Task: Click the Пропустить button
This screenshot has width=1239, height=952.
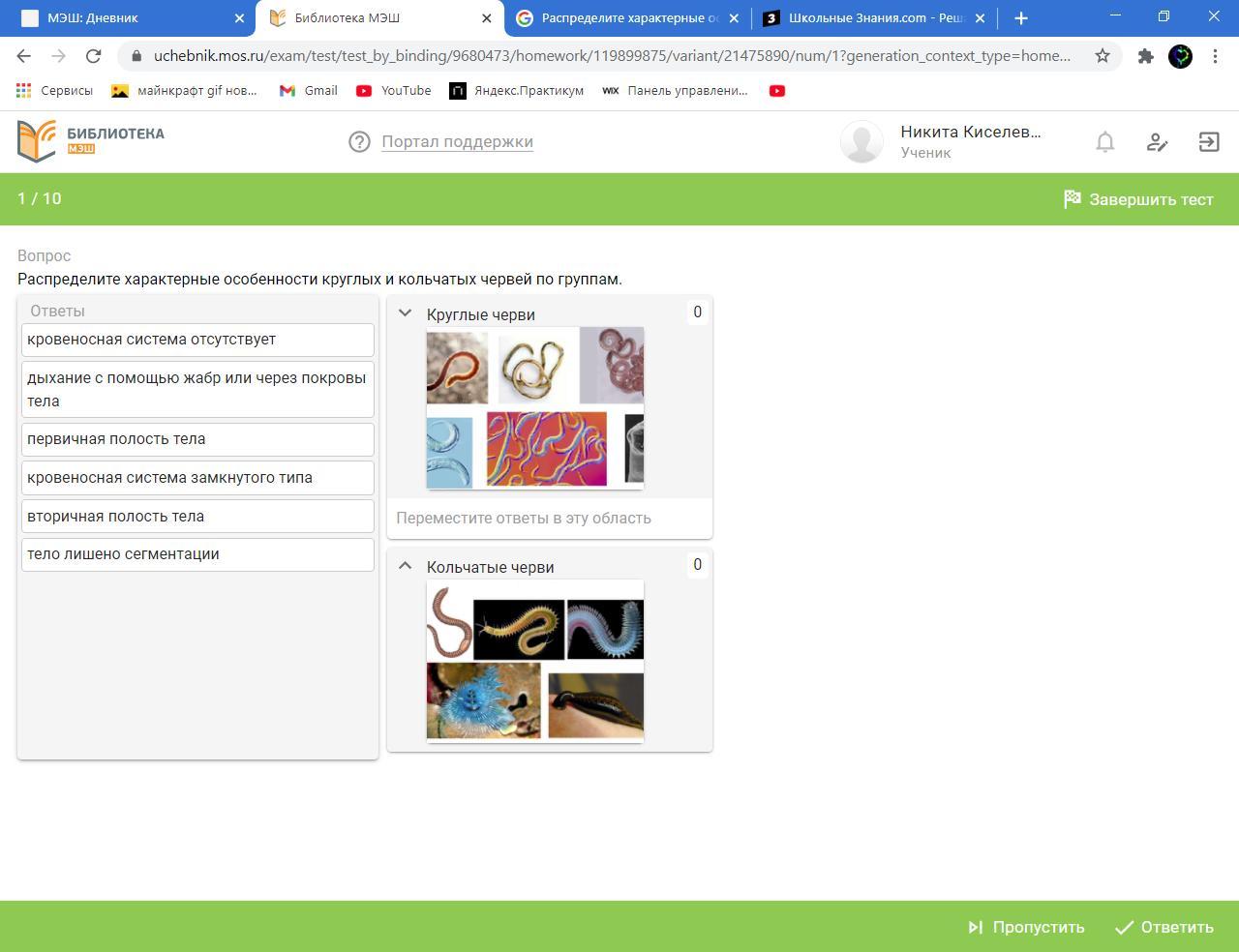Action: 1026,927
